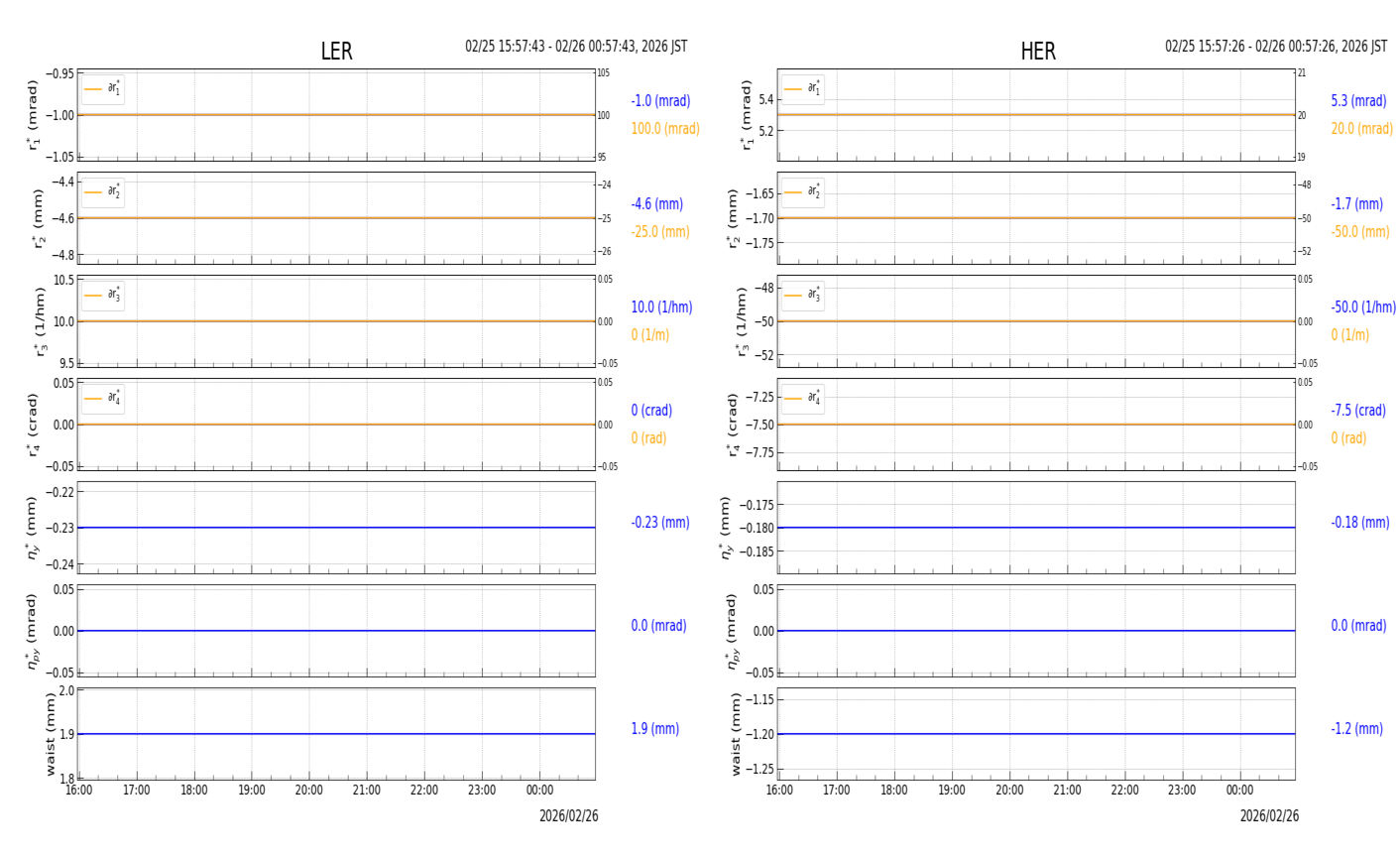
Task: Click the HER r1* (mrad) axis label
Action: [x=747, y=115]
